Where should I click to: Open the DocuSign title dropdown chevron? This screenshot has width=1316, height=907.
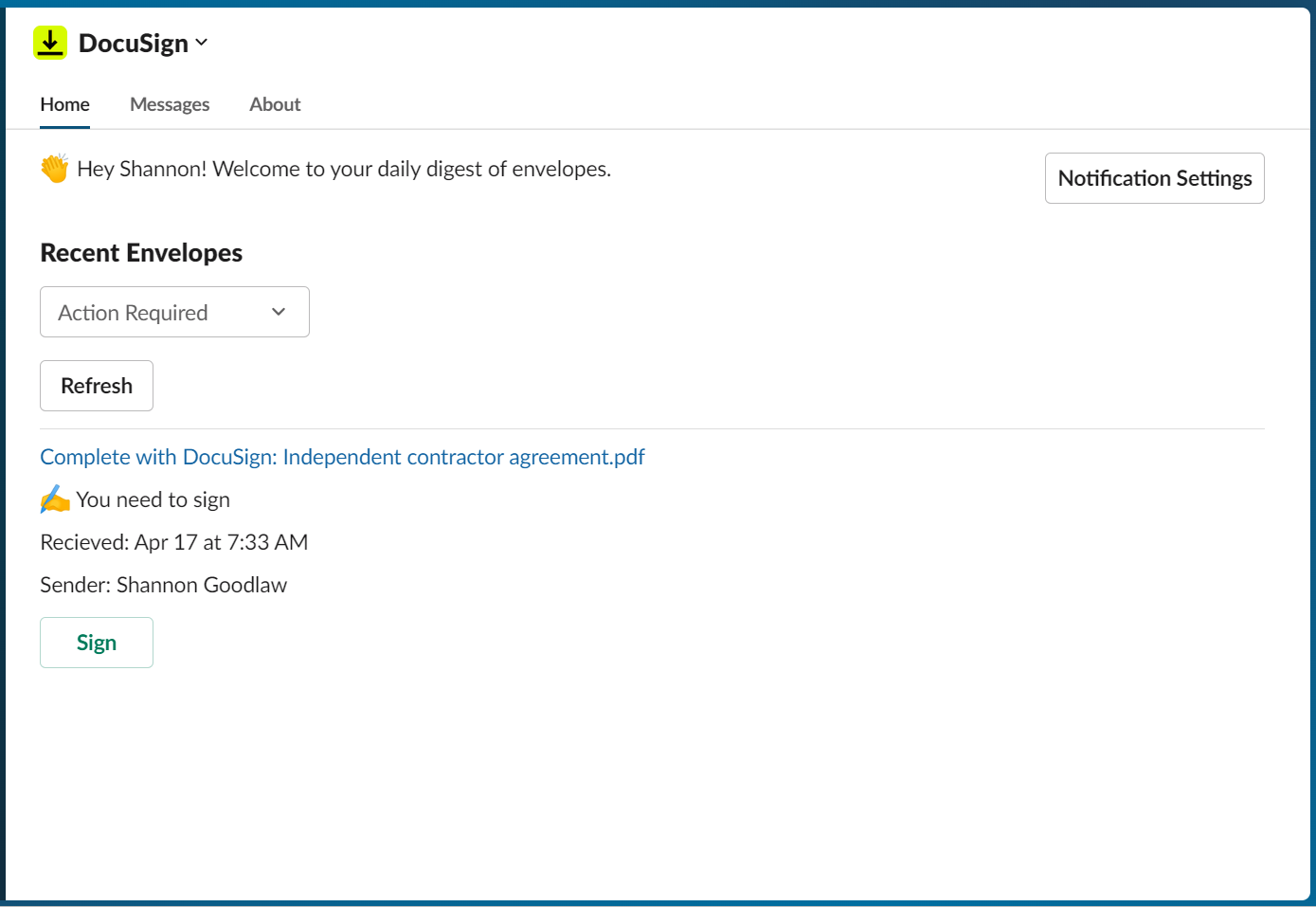[x=201, y=43]
